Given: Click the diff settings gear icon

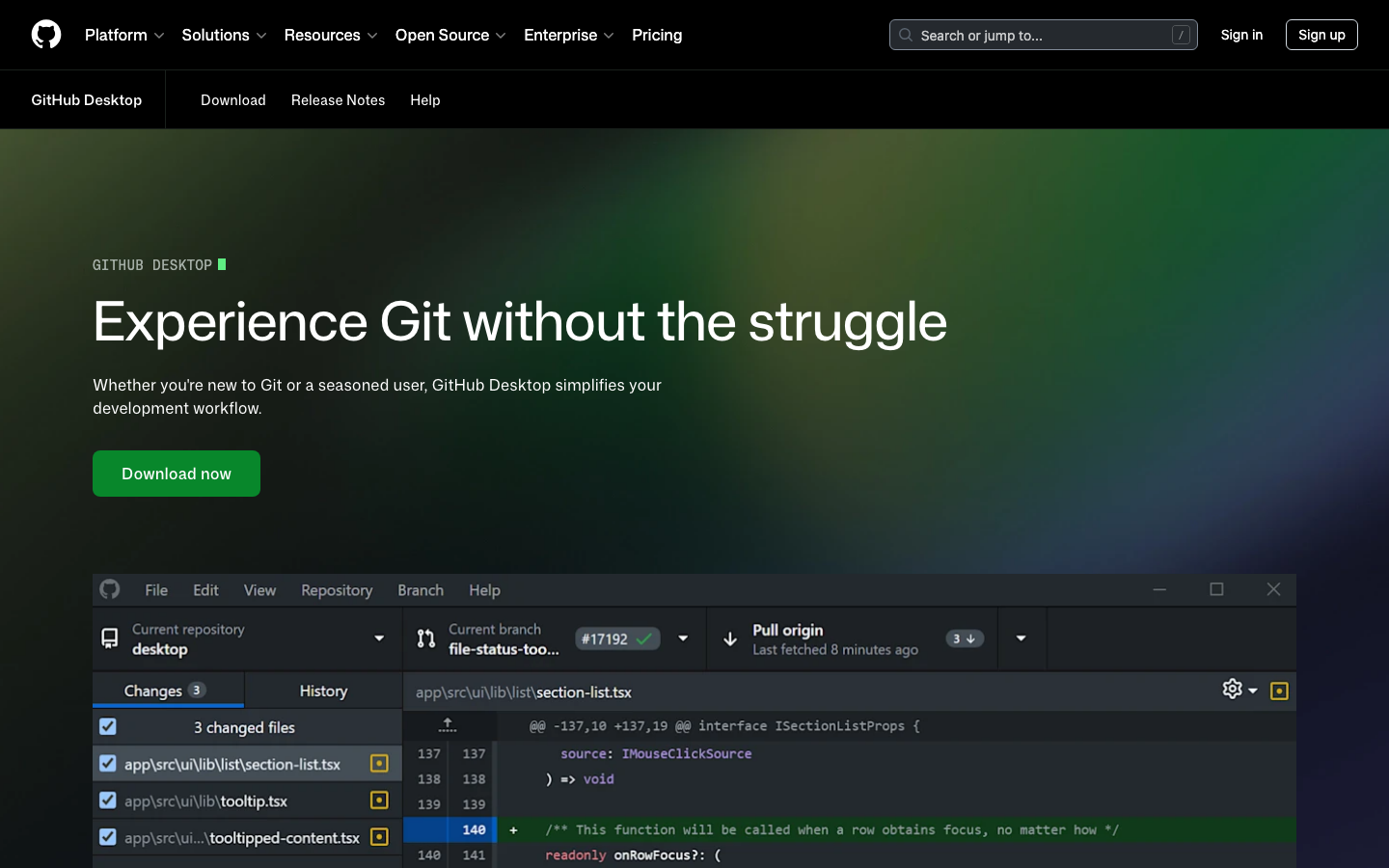Looking at the screenshot, I should [1232, 689].
